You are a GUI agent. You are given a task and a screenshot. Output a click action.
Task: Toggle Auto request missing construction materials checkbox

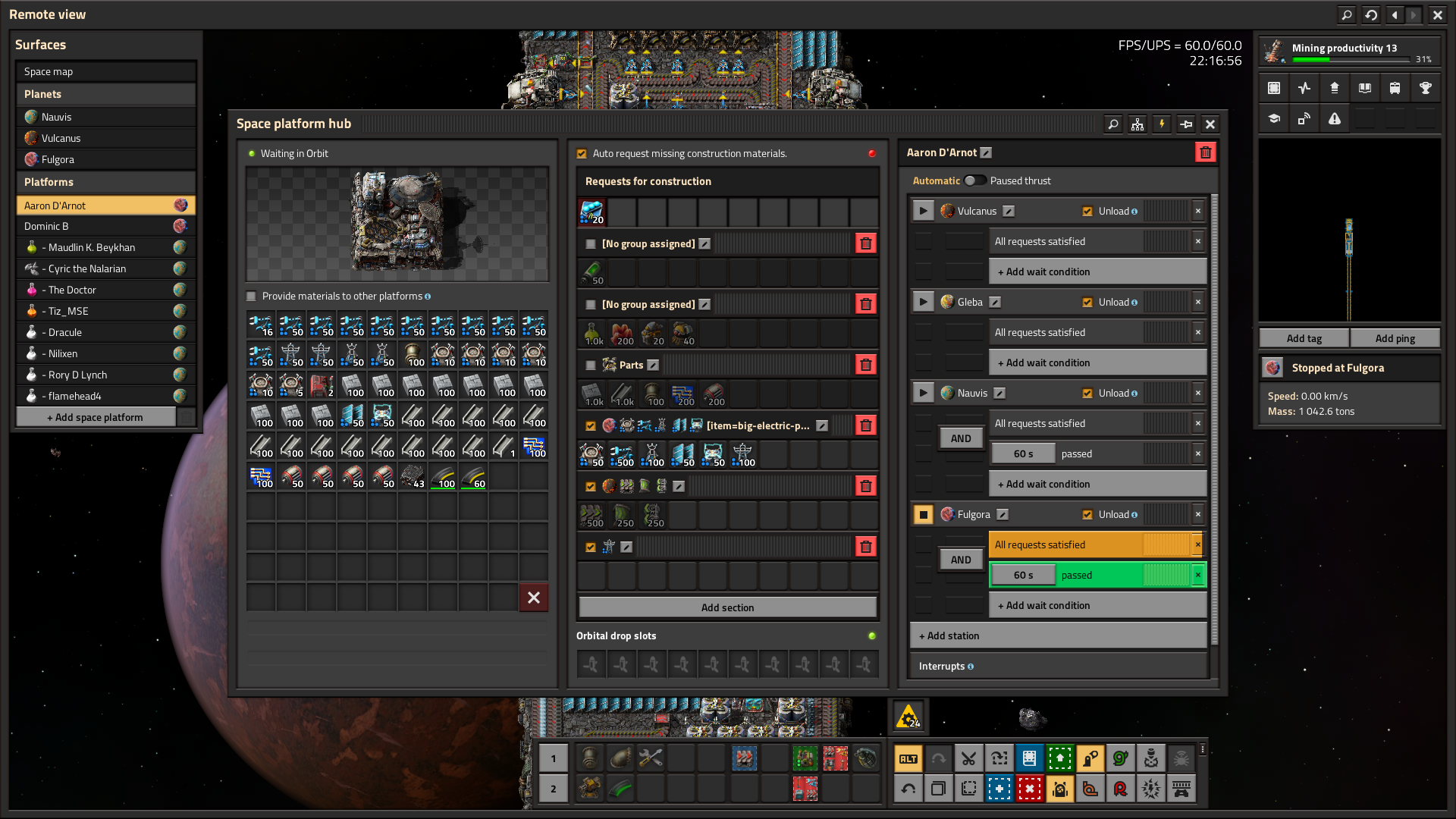pyautogui.click(x=582, y=153)
